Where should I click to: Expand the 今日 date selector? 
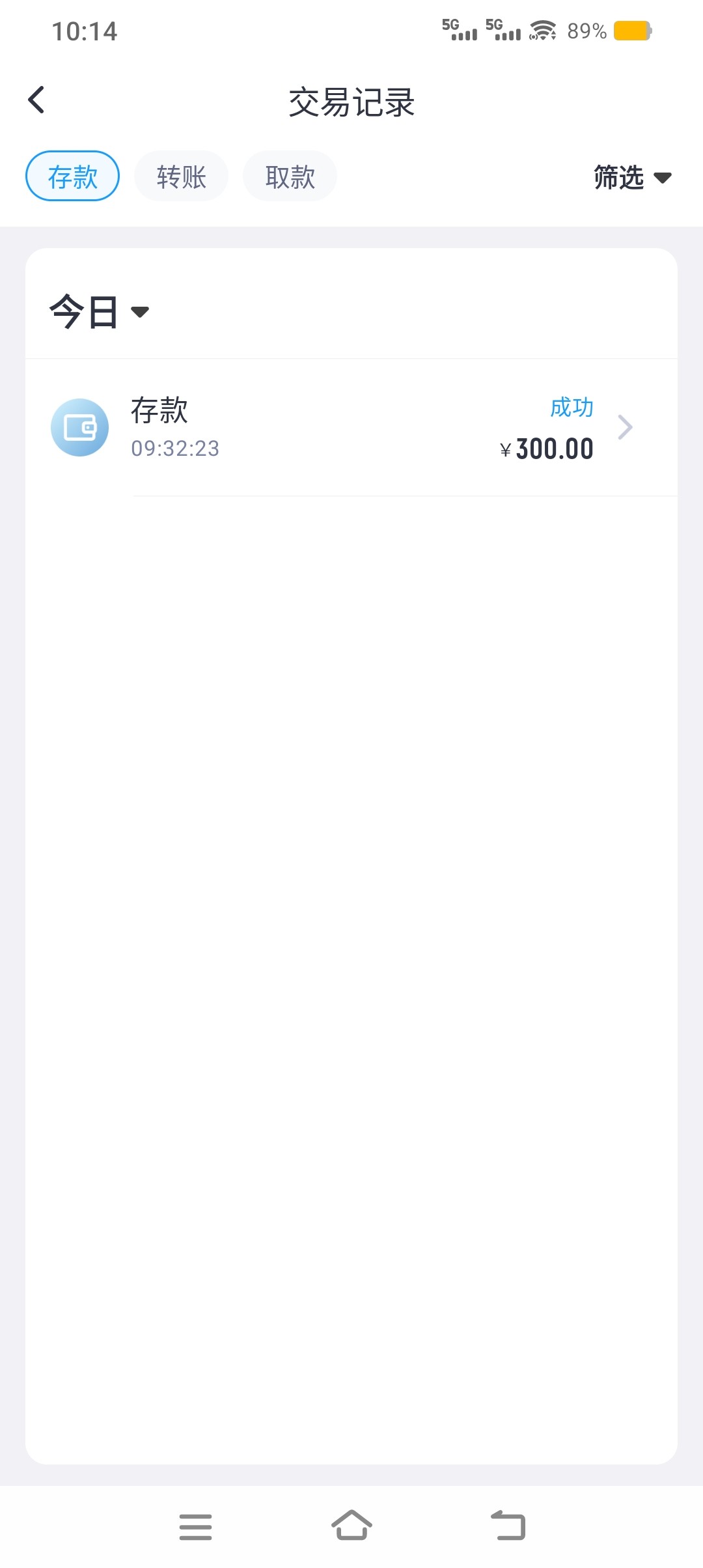[99, 311]
